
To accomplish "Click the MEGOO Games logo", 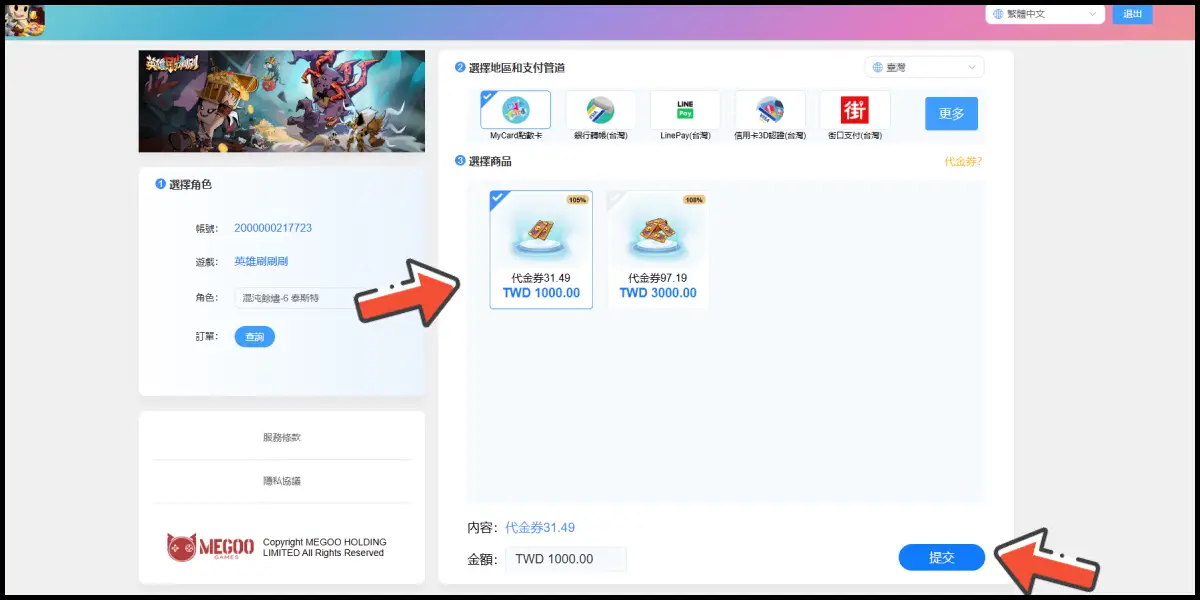I will (x=210, y=547).
